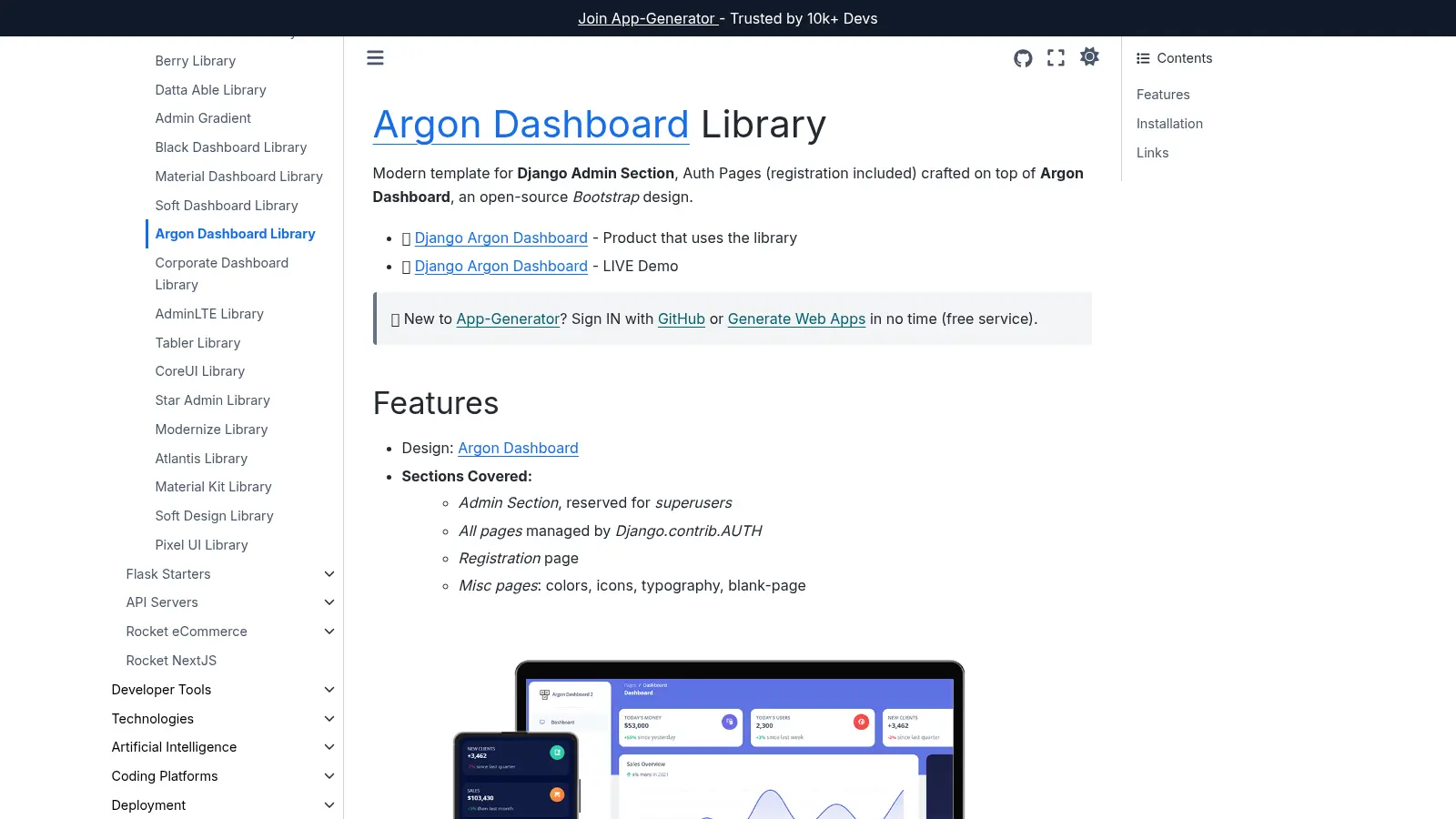Click the Contents list icon
Image resolution: width=1456 pixels, height=819 pixels.
tap(1143, 58)
